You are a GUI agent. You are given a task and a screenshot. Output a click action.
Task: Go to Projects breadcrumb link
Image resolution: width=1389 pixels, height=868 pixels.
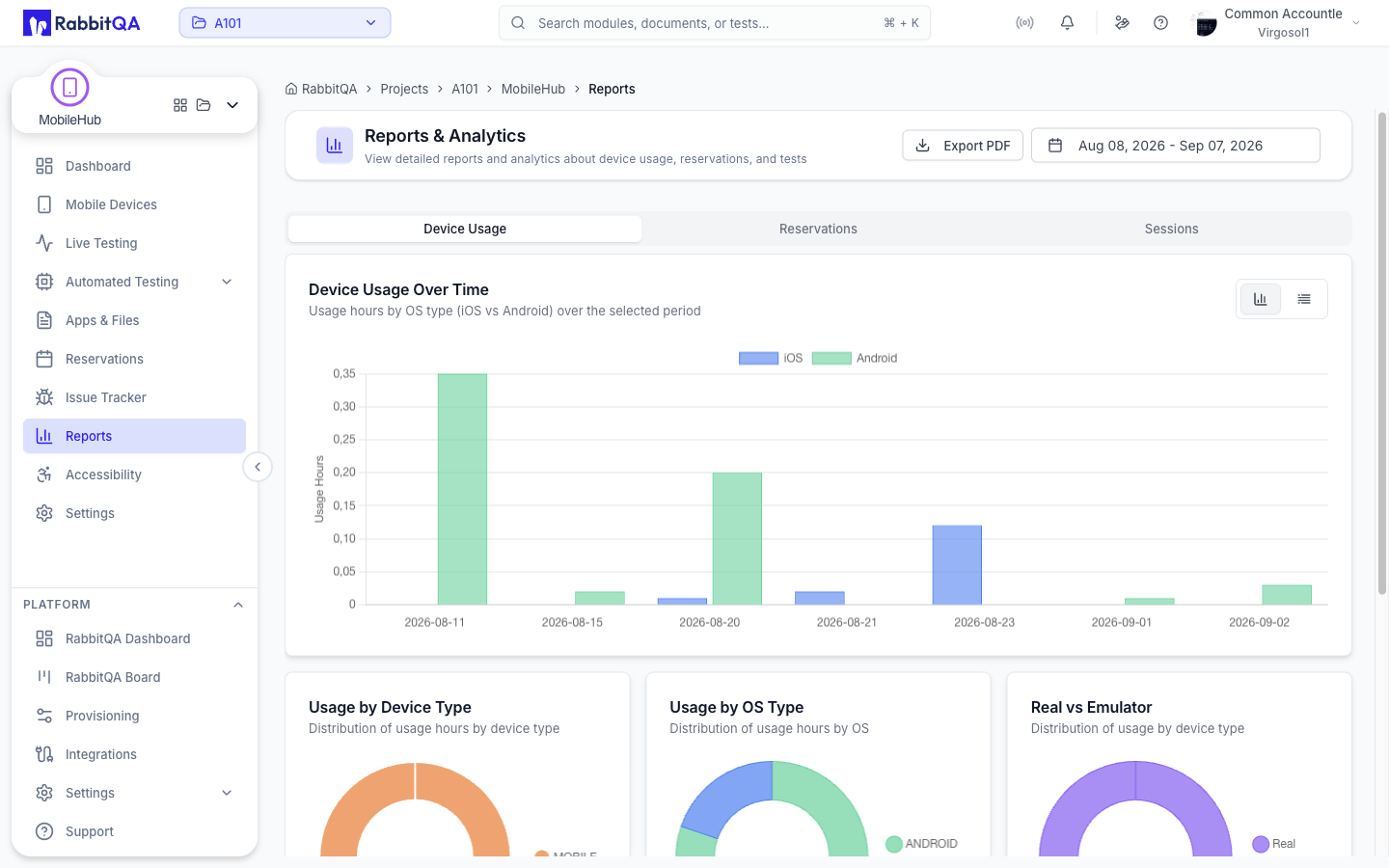point(404,89)
